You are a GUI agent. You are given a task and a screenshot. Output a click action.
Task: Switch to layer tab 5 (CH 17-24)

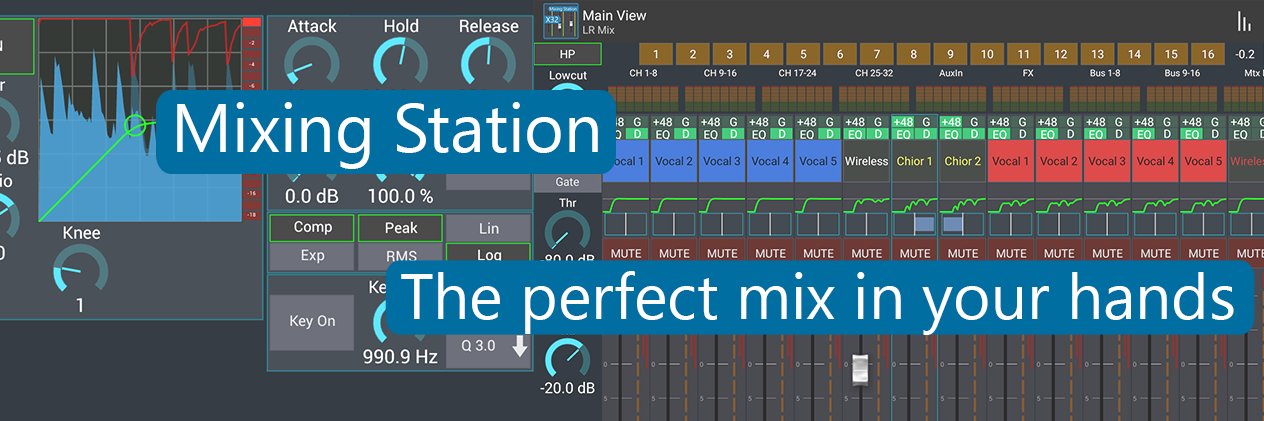coord(803,54)
